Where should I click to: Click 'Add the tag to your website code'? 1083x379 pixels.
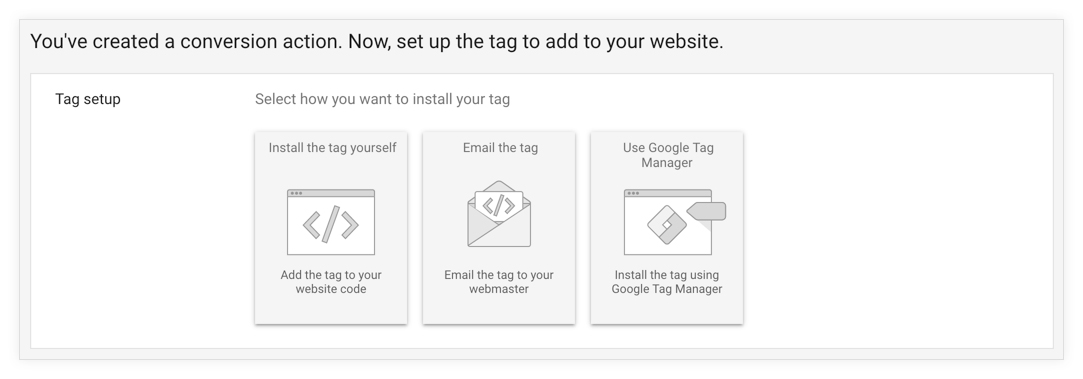331,282
